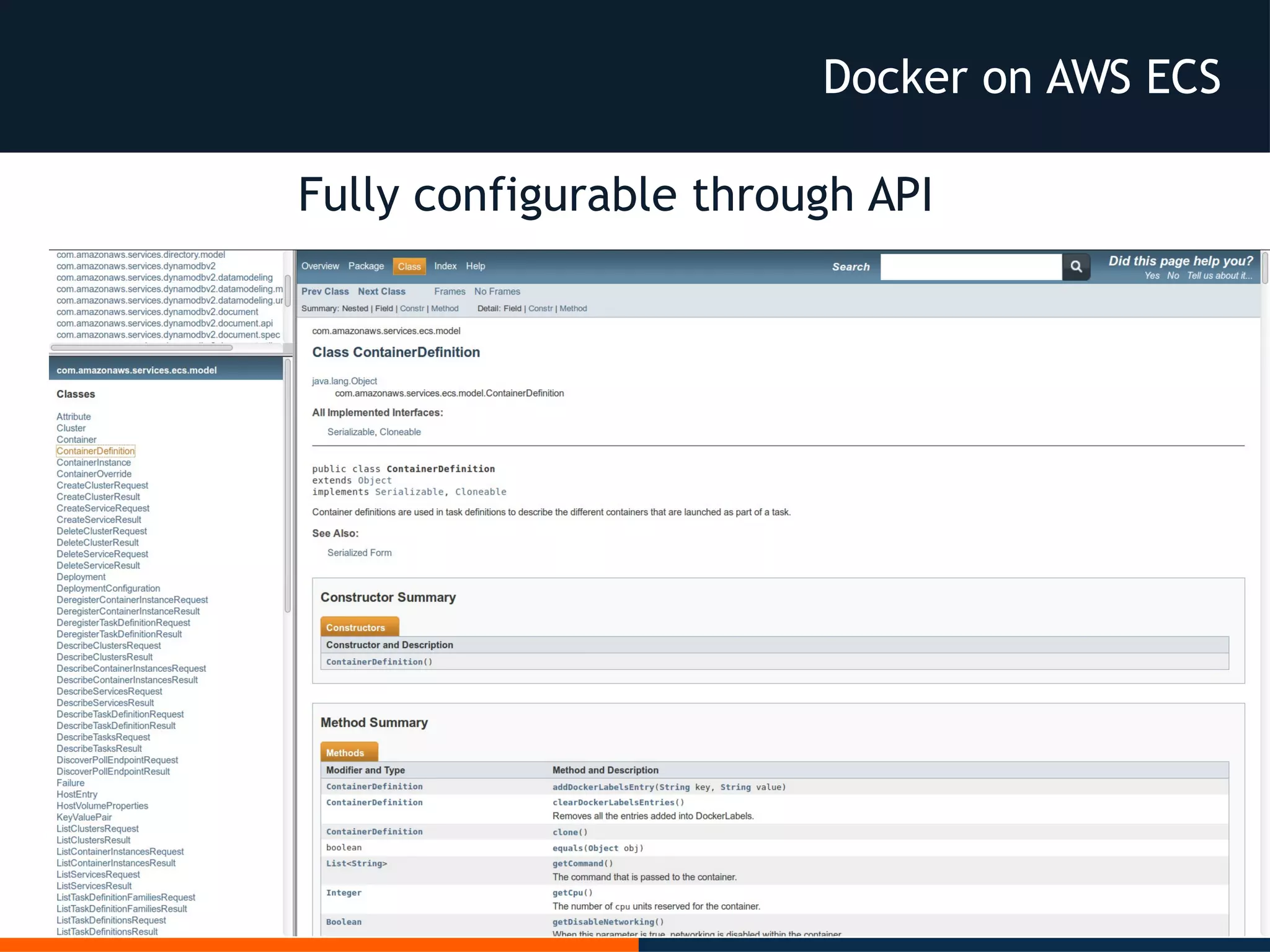Open the KeyValuePair class
Viewport: 1270px width, 952px height.
pyautogui.click(x=84, y=818)
